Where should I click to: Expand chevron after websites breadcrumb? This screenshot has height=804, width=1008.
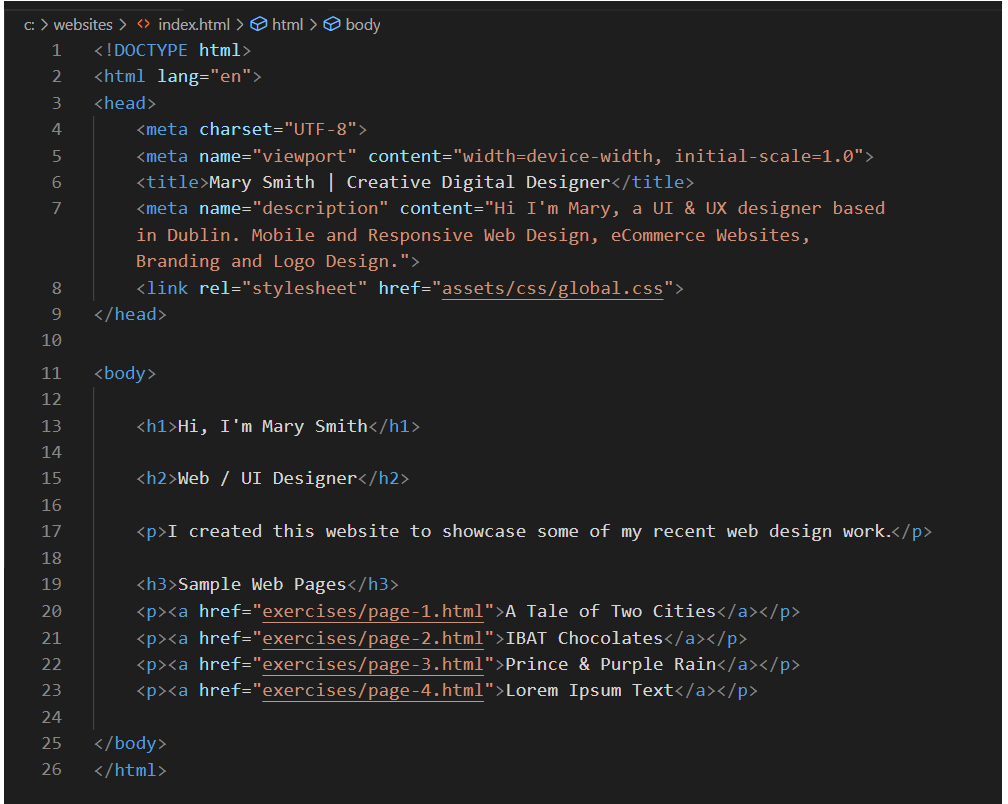[123, 25]
